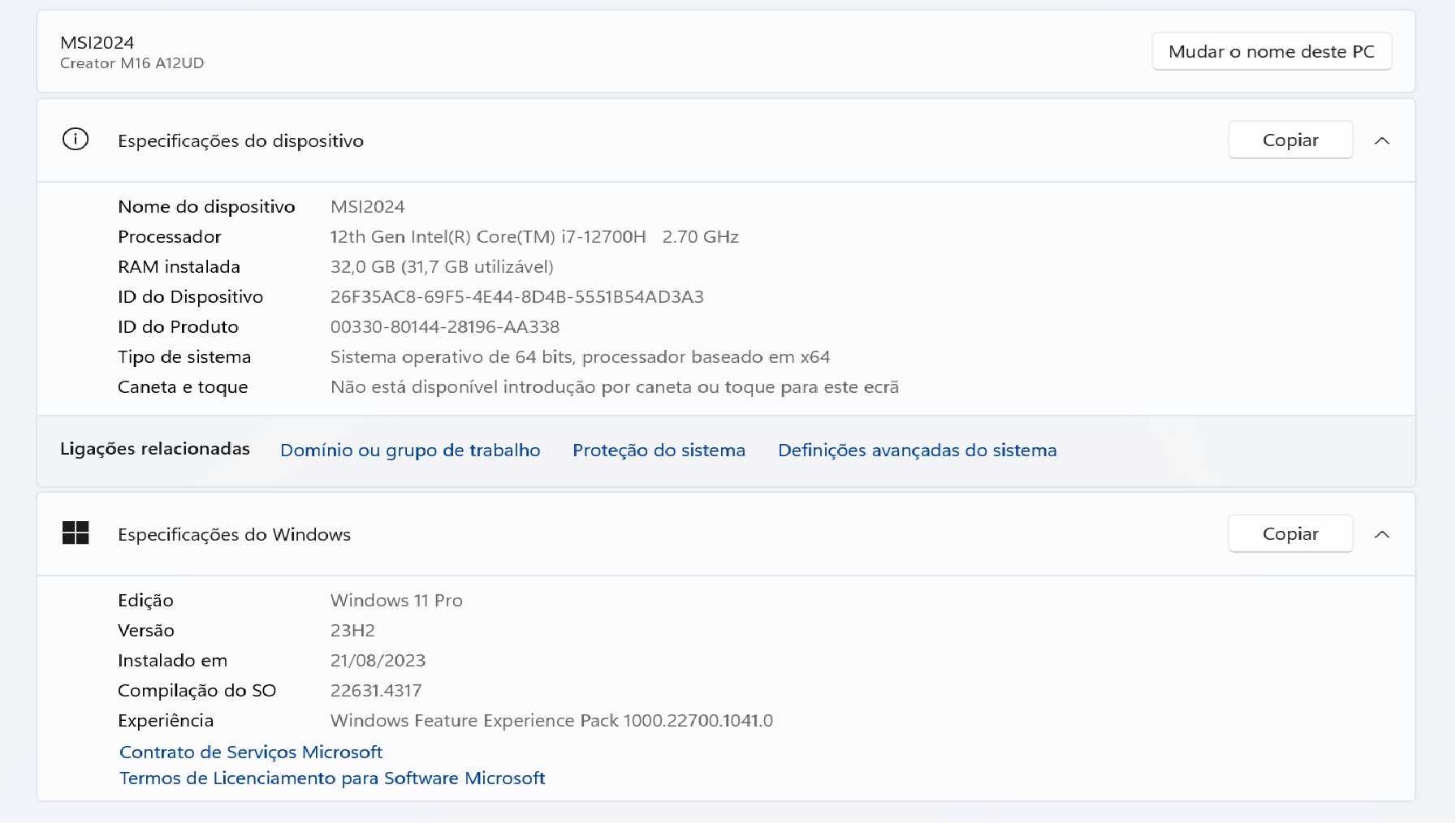Click the Experiência label
The width and height of the screenshot is (1456, 828).
click(x=166, y=721)
